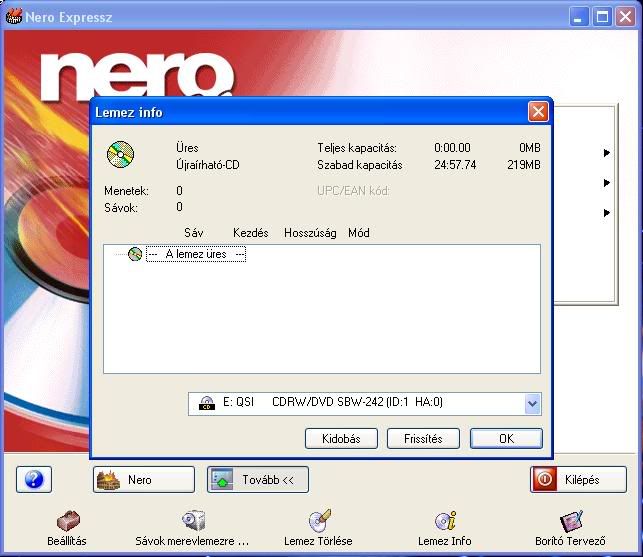Image resolution: width=643 pixels, height=557 pixels.
Task: Click the Lemez Info disc icon
Action: pyautogui.click(x=445, y=521)
